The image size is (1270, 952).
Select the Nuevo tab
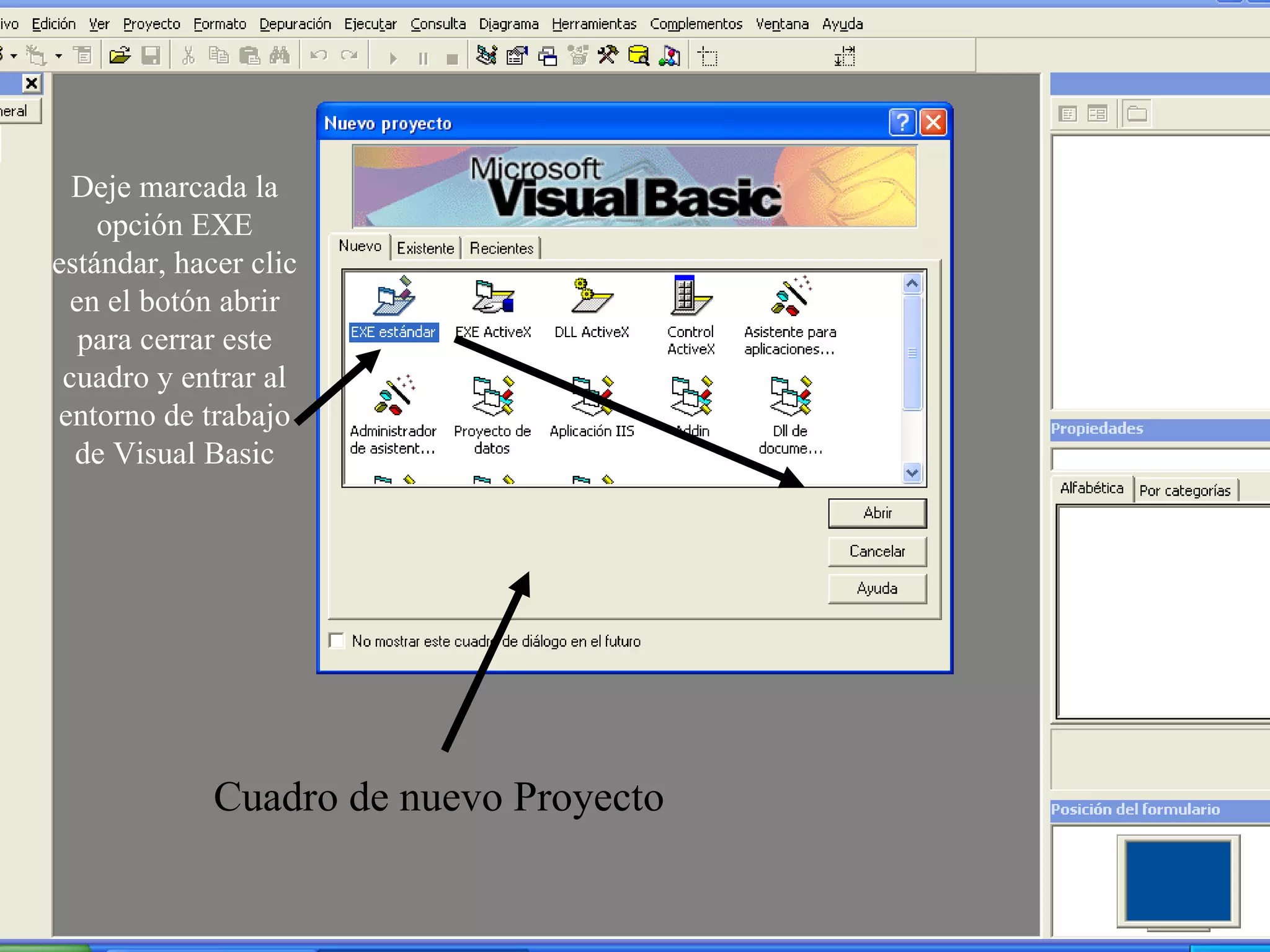360,246
